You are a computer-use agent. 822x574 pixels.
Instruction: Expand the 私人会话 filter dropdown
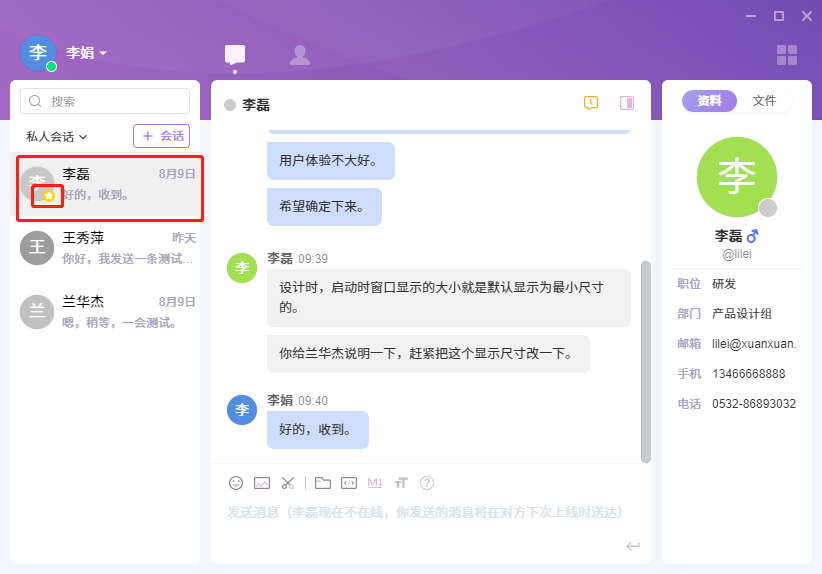(57, 136)
